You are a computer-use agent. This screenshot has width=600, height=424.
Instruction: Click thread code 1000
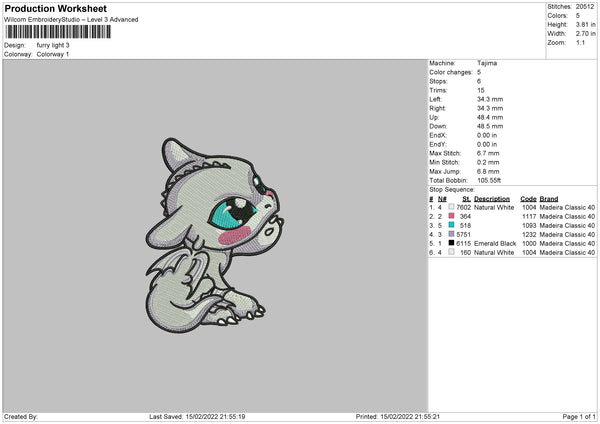529,243
